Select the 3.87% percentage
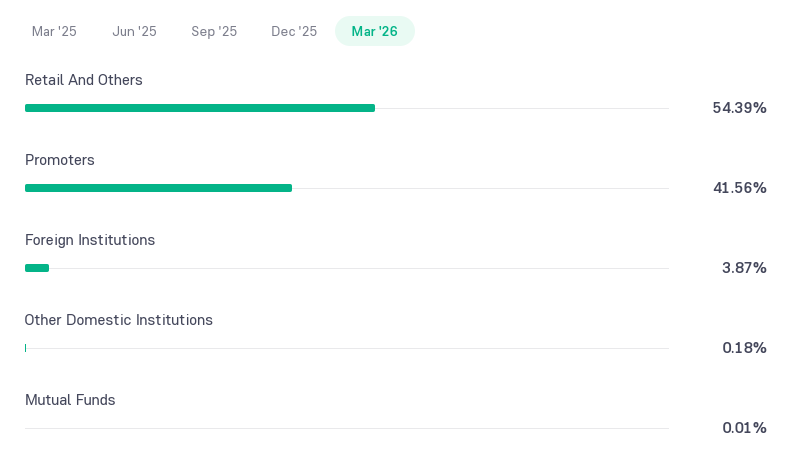This screenshot has width=796, height=470. point(744,268)
